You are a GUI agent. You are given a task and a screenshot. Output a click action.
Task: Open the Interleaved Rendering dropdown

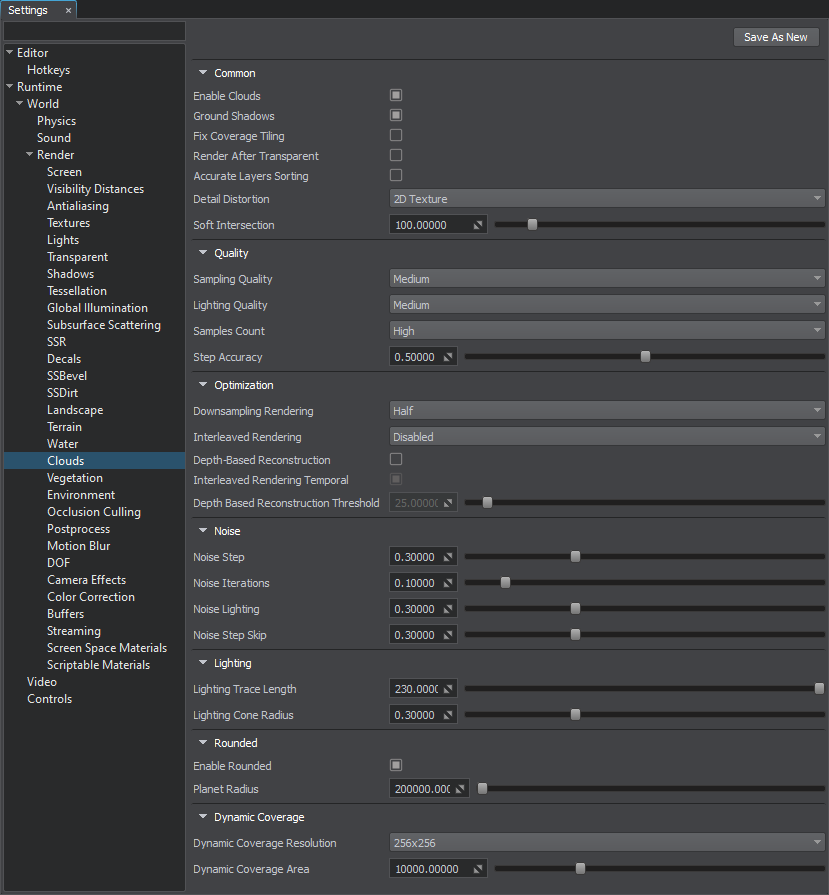point(607,437)
